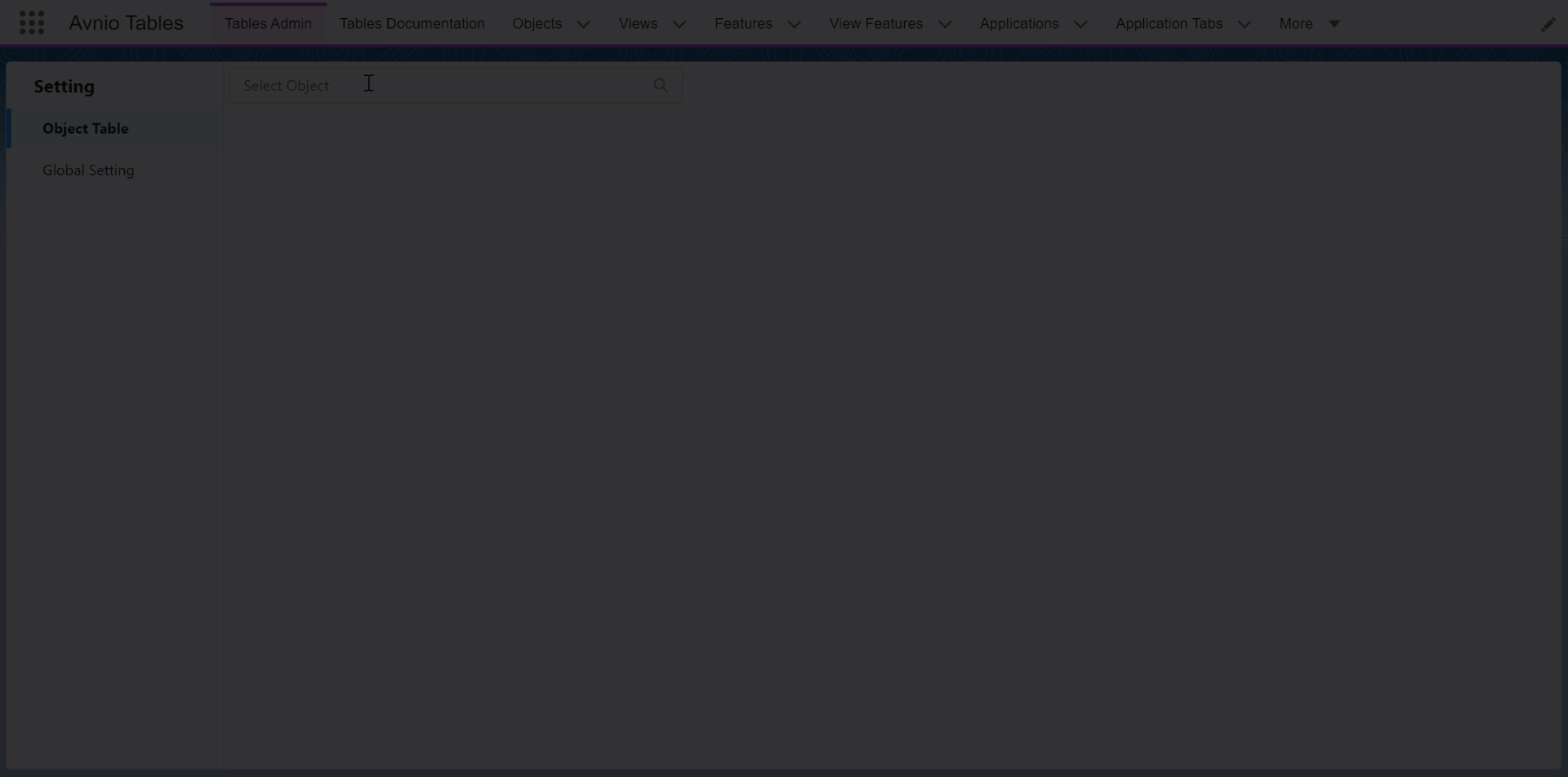Screen dimensions: 1568x777
Task: Navigate to the Features tab
Action: point(742,24)
